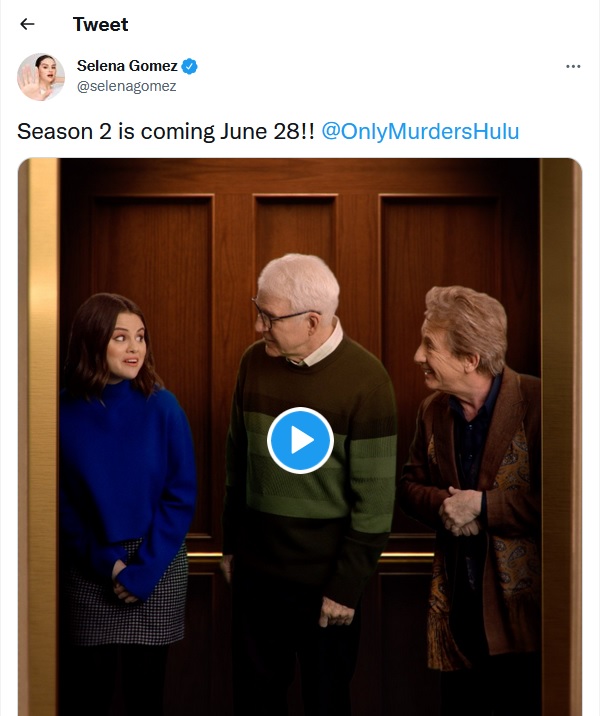Viewport: 602px width, 716px height.
Task: Follow the @OnlyMurdersHulu mention link
Action: coord(420,132)
